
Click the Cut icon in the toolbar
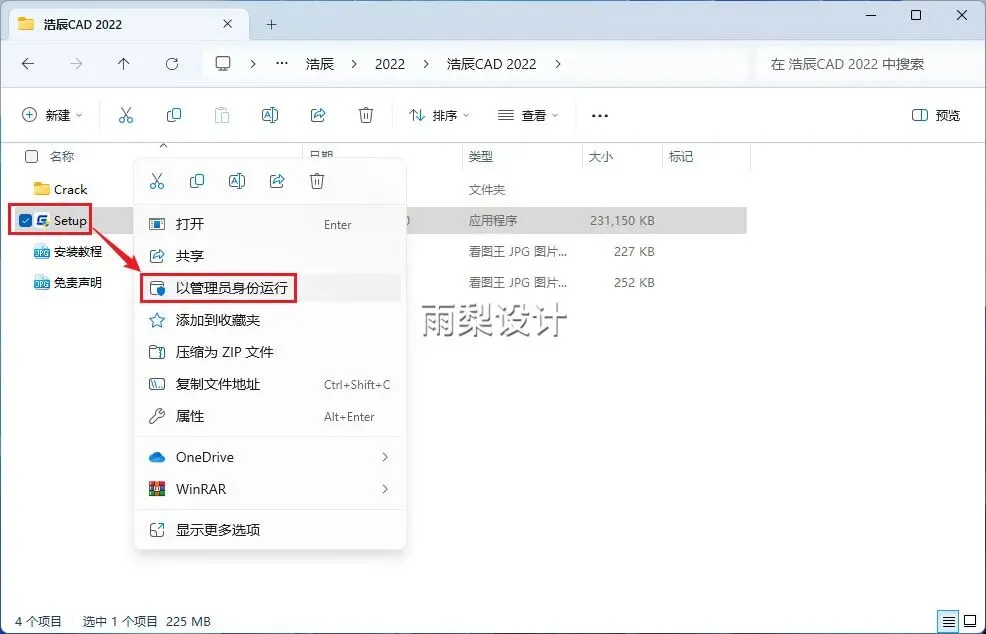tap(126, 115)
